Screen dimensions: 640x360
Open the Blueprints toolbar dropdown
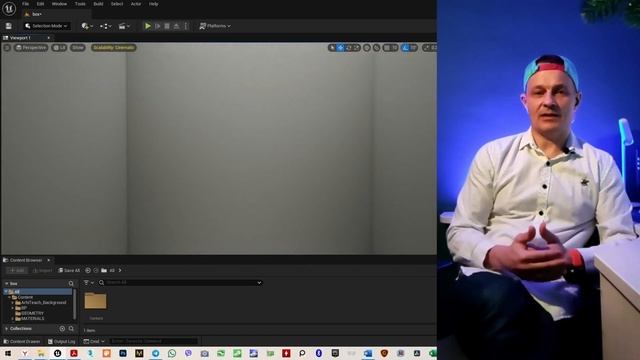105,26
